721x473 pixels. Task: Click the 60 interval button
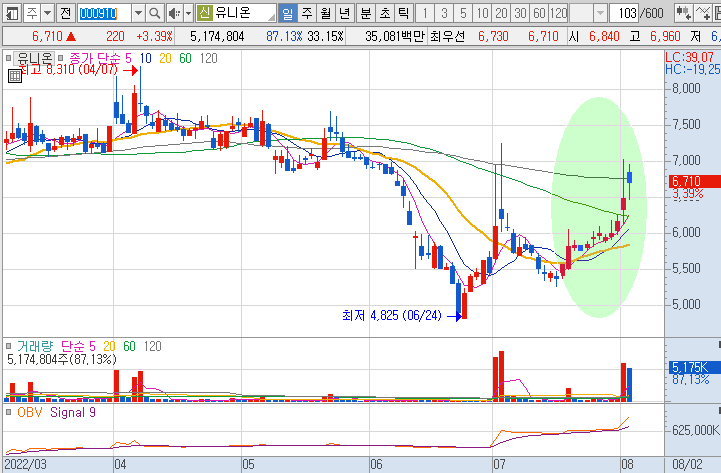click(x=539, y=13)
